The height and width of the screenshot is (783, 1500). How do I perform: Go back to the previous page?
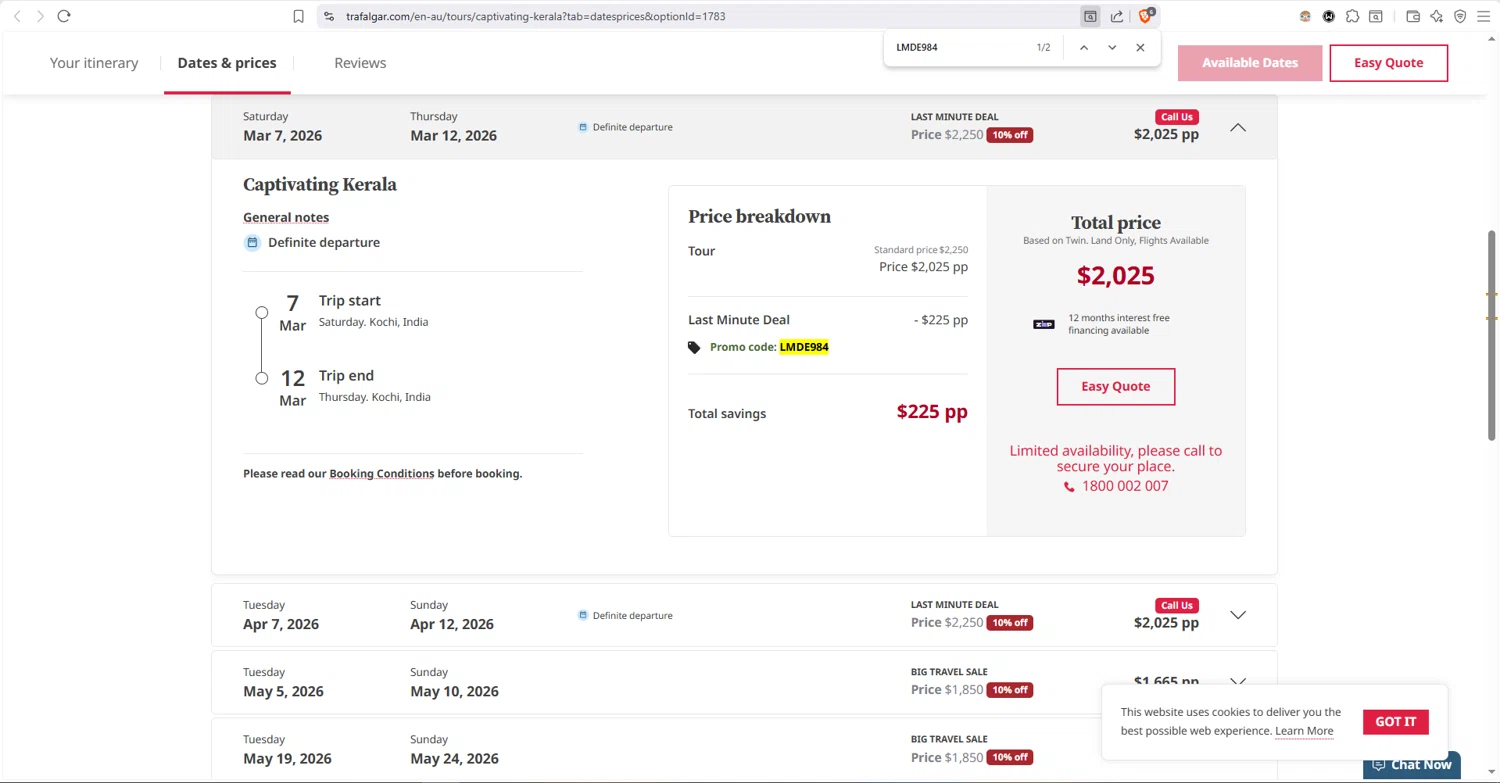17,16
